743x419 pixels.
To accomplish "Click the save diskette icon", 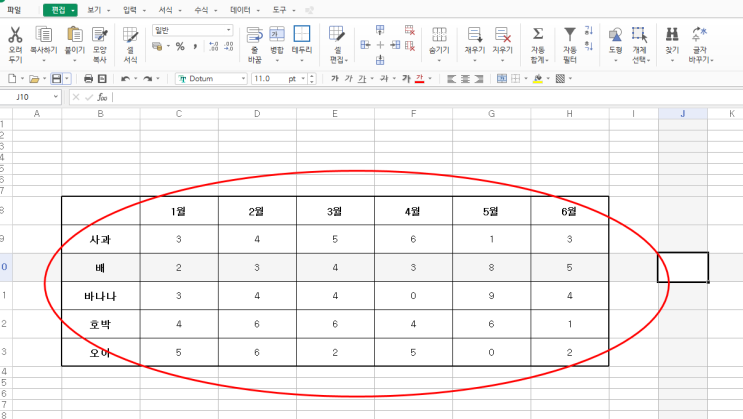I will coord(56,79).
